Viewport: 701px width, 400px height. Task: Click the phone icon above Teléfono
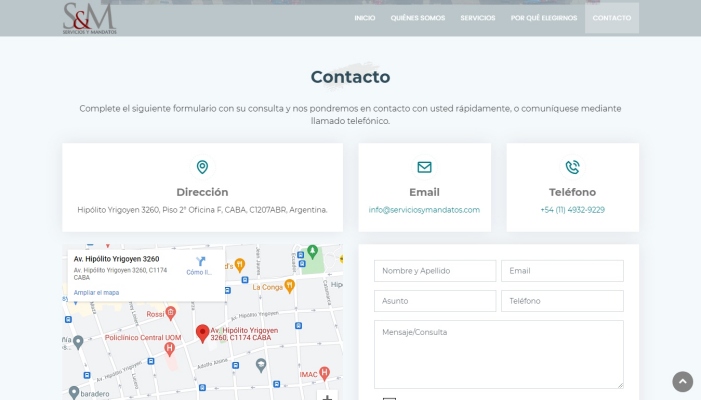(572, 167)
